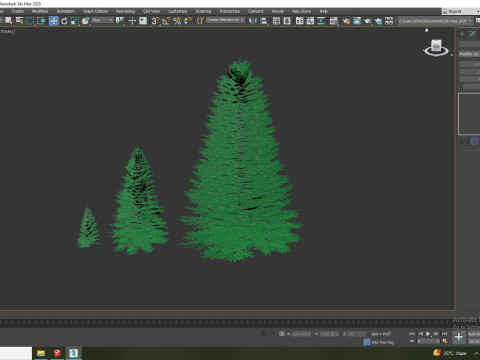480x360 pixels.
Task: Open the Modifier List dropdown
Action: pos(469,54)
